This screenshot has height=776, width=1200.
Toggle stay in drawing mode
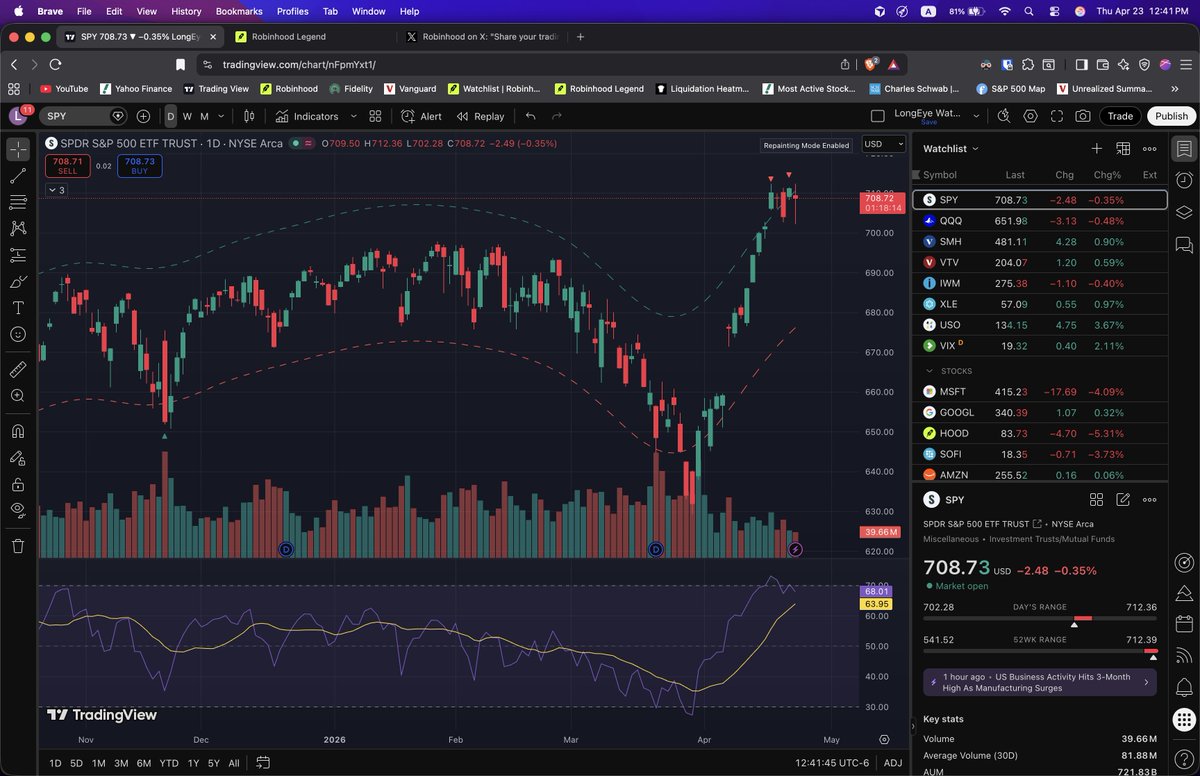click(x=18, y=458)
